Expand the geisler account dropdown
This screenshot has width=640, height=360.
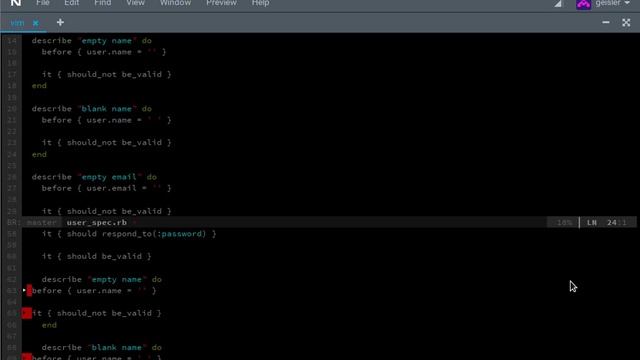[x=612, y=3]
